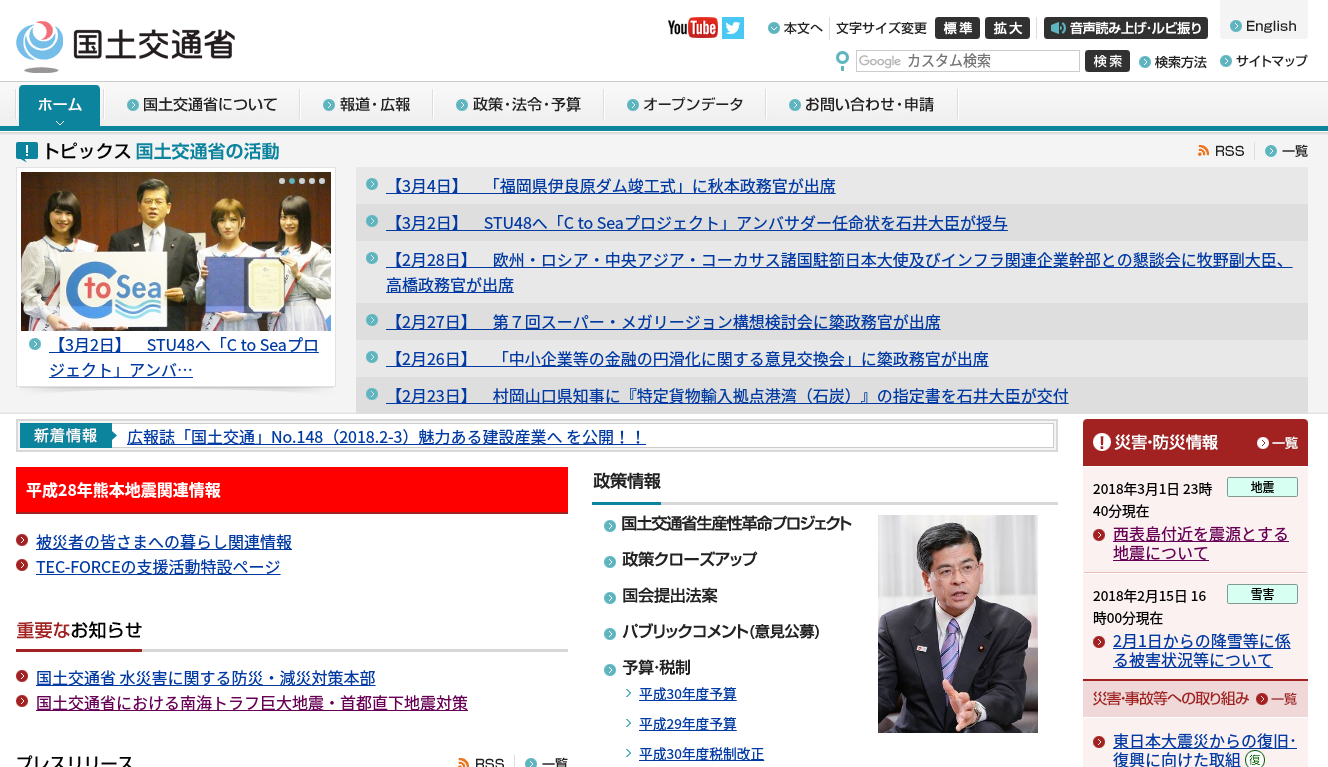
Task: Open オープンデータ menu
Action: click(x=685, y=104)
